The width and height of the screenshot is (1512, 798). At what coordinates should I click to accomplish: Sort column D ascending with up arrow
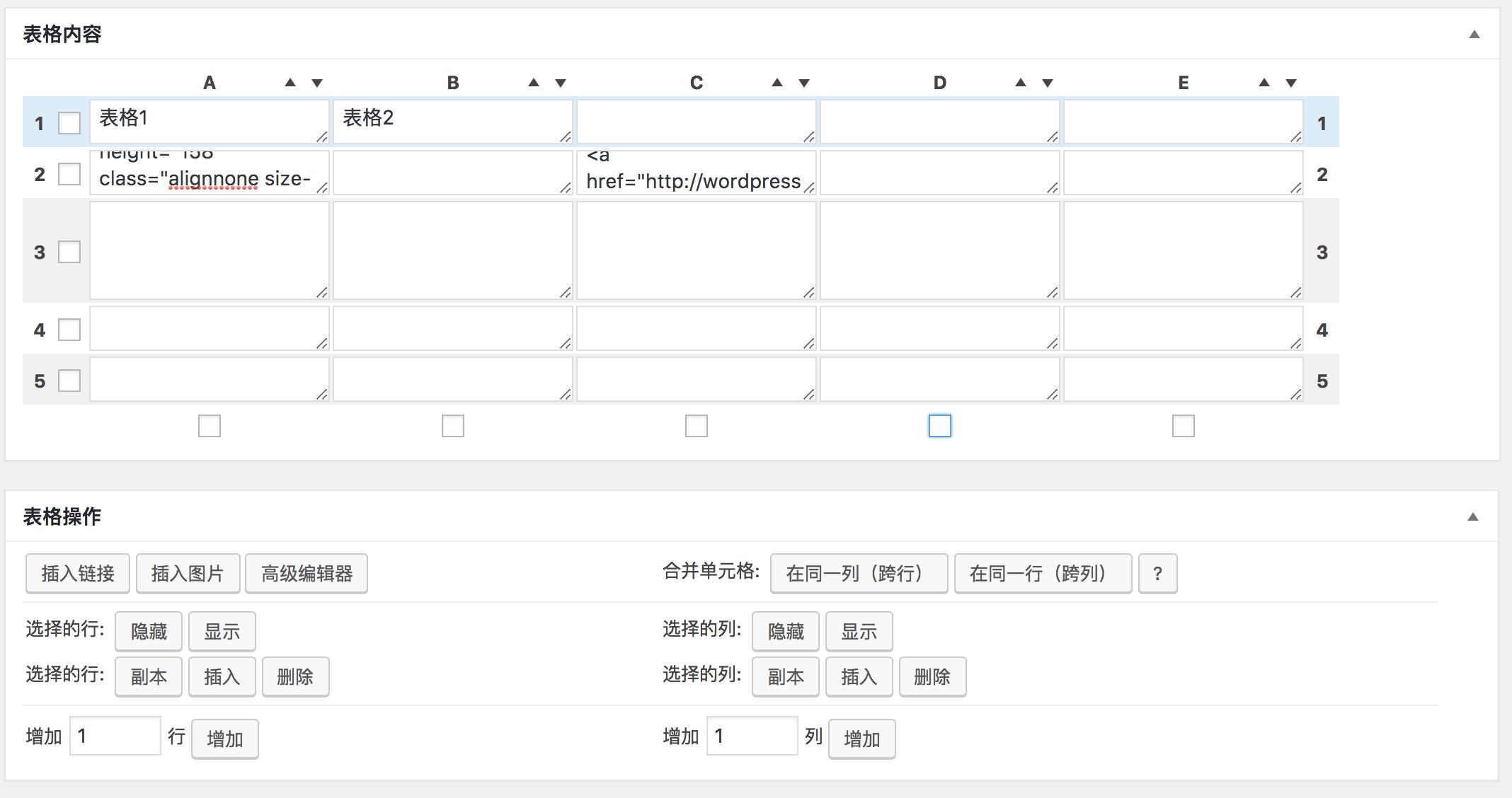click(1019, 81)
